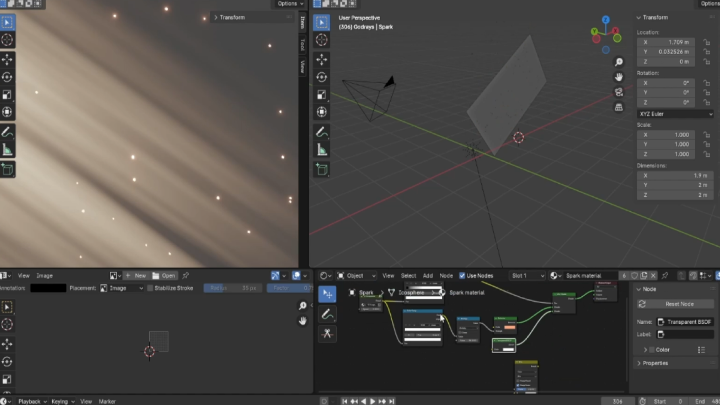This screenshot has width=720, height=405.
Task: Toggle the Use Nodes checkbox
Action: (x=462, y=276)
